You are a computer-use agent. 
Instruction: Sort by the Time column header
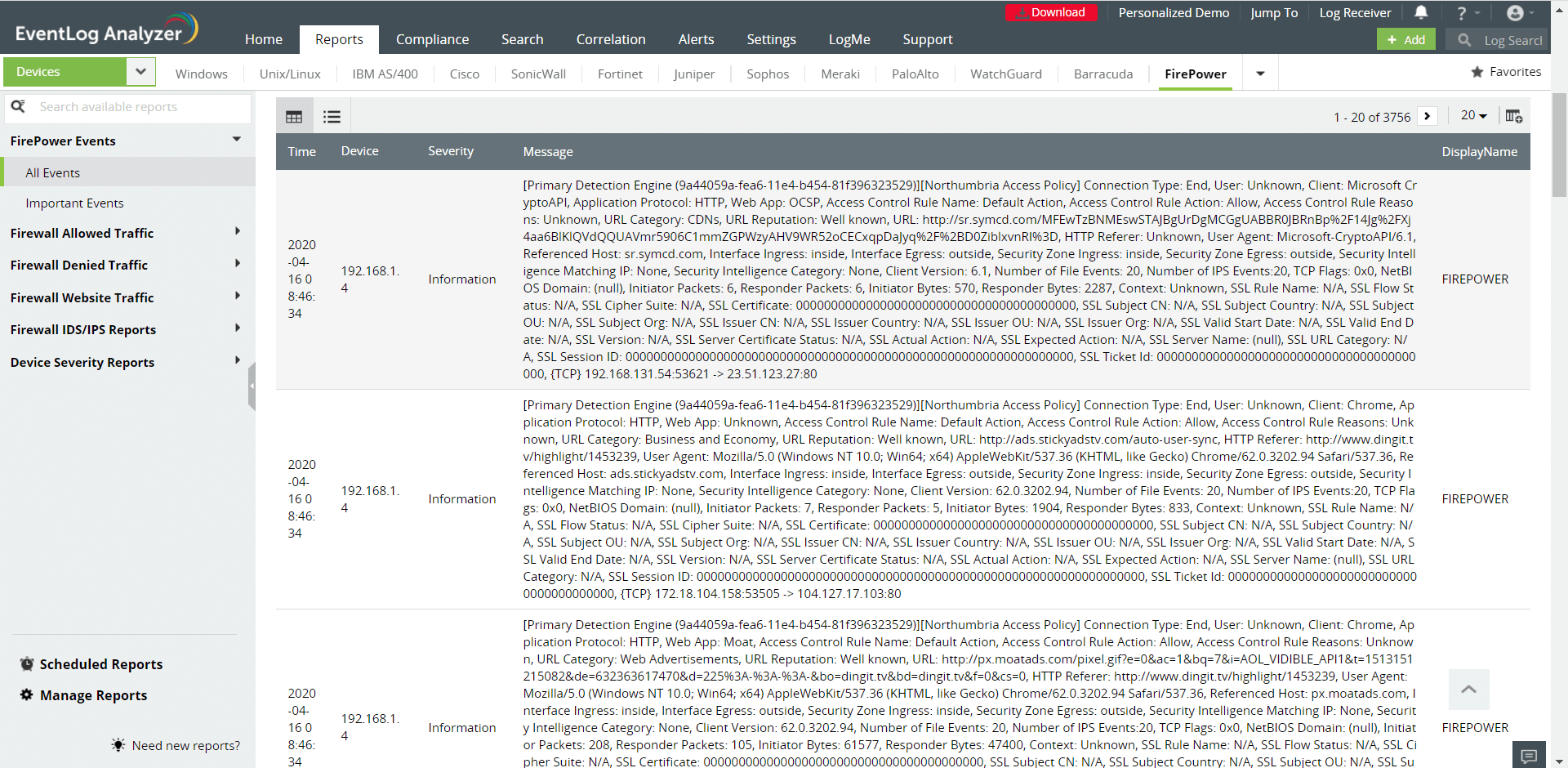[x=301, y=151]
